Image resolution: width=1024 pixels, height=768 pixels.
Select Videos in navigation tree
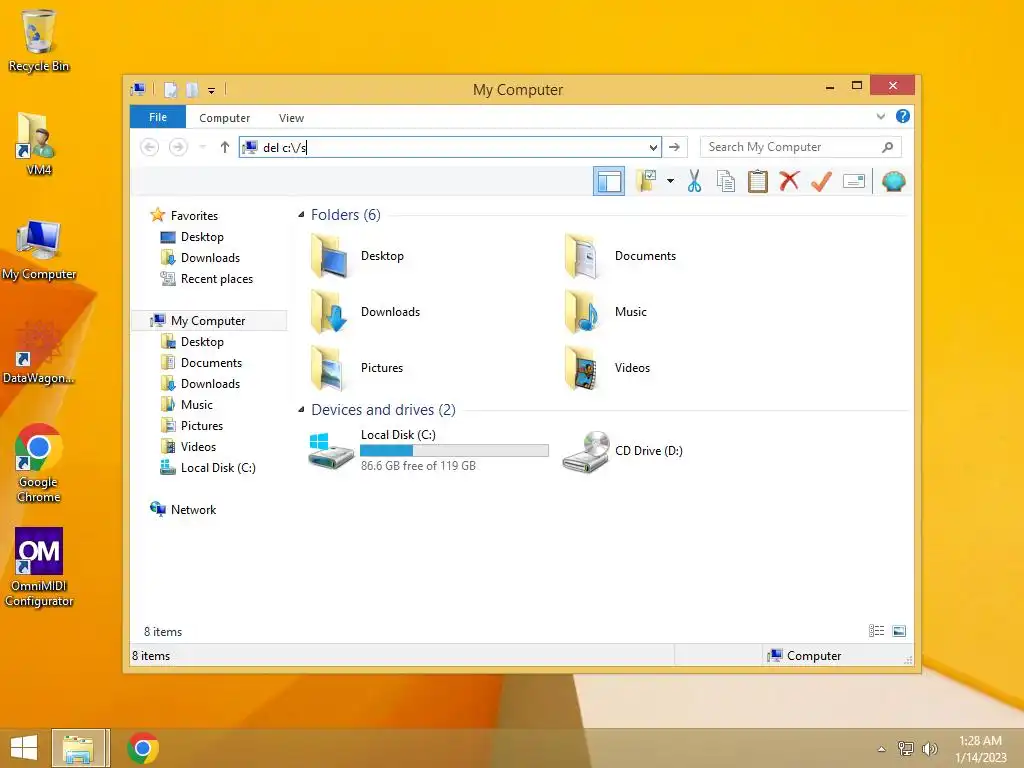click(x=189, y=447)
